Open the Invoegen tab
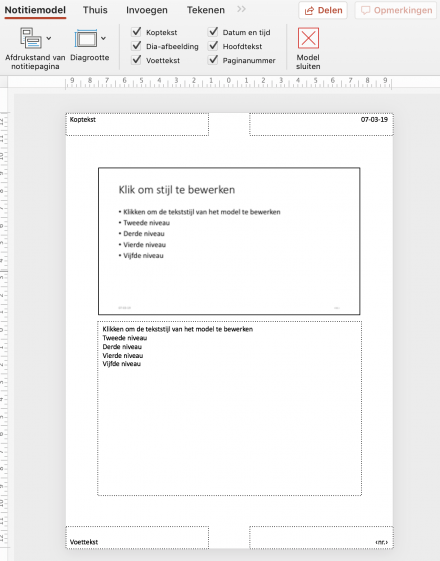Viewport: 440px width, 561px height. 147,10
